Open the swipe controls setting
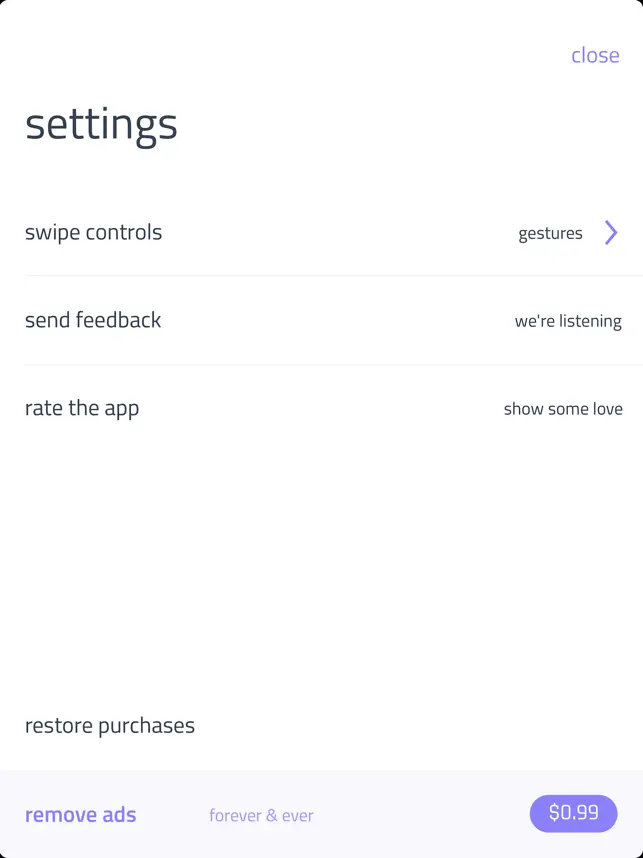The height and width of the screenshot is (858, 643). pos(321,233)
